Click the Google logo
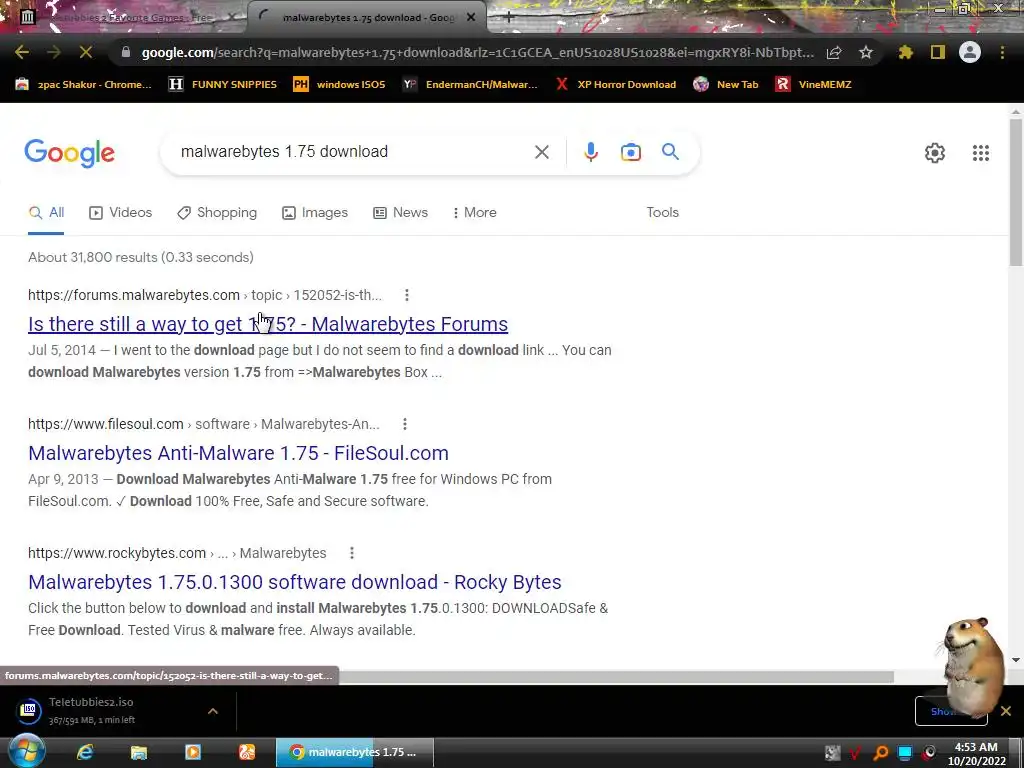This screenshot has width=1024, height=768. click(69, 153)
